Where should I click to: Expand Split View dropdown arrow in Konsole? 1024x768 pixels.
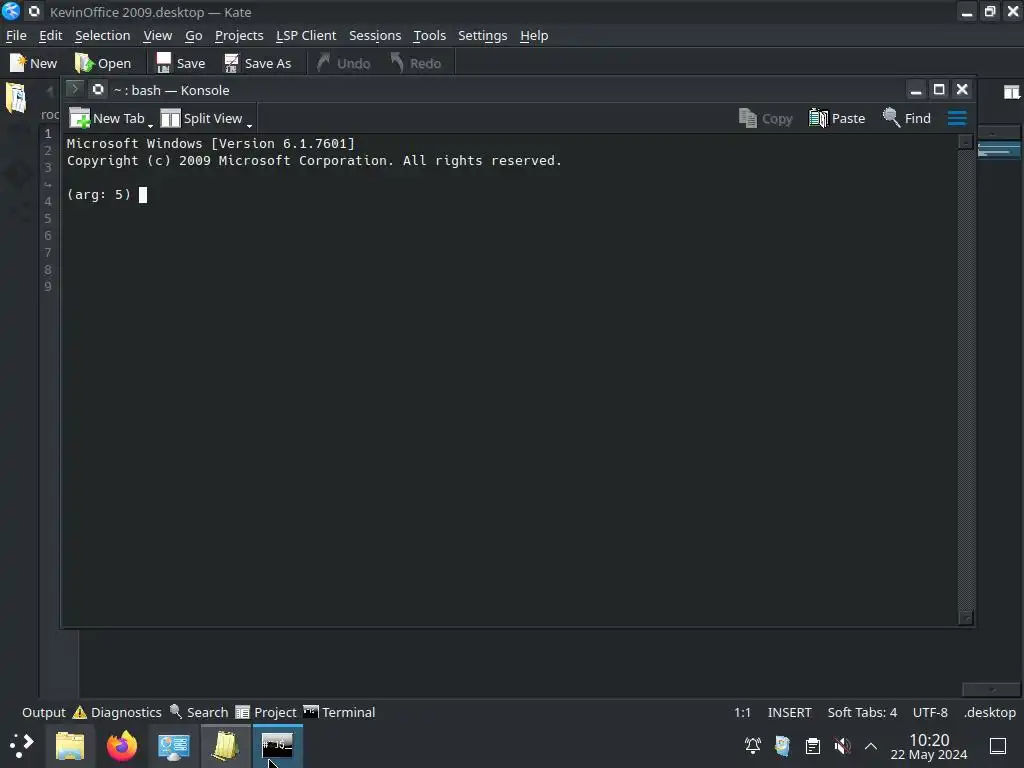click(x=249, y=124)
